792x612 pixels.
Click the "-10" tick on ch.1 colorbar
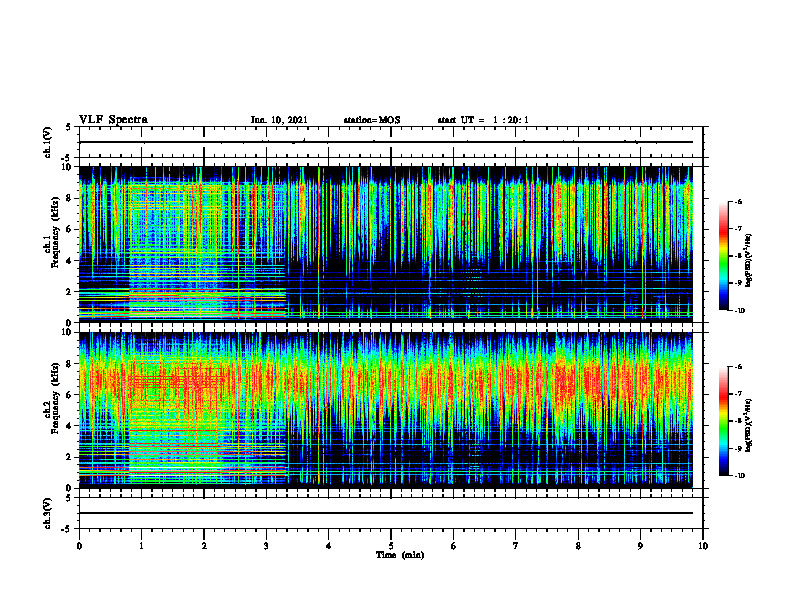[739, 311]
